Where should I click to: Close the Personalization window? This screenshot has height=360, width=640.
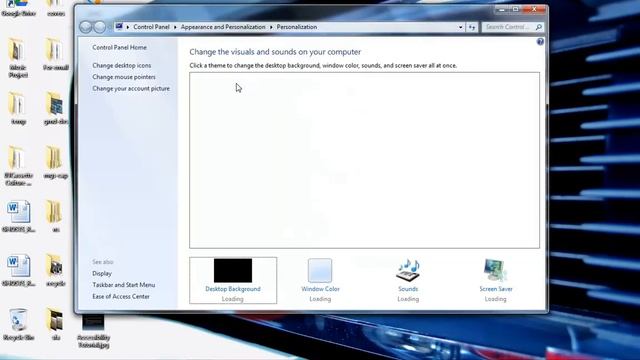pos(534,9)
